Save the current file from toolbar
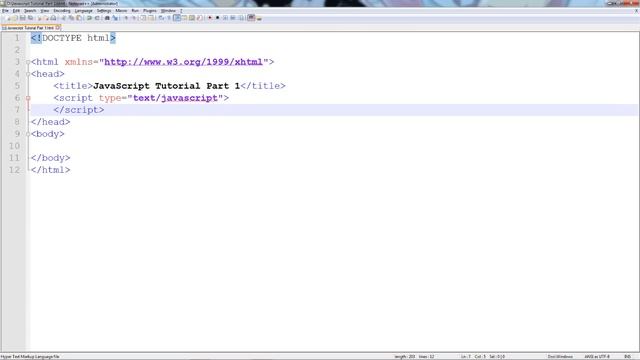The width and height of the screenshot is (640, 360). (22, 18)
